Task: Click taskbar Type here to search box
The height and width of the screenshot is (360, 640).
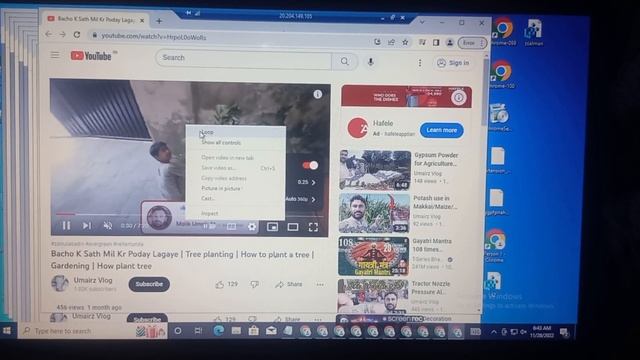Action: click(92, 331)
